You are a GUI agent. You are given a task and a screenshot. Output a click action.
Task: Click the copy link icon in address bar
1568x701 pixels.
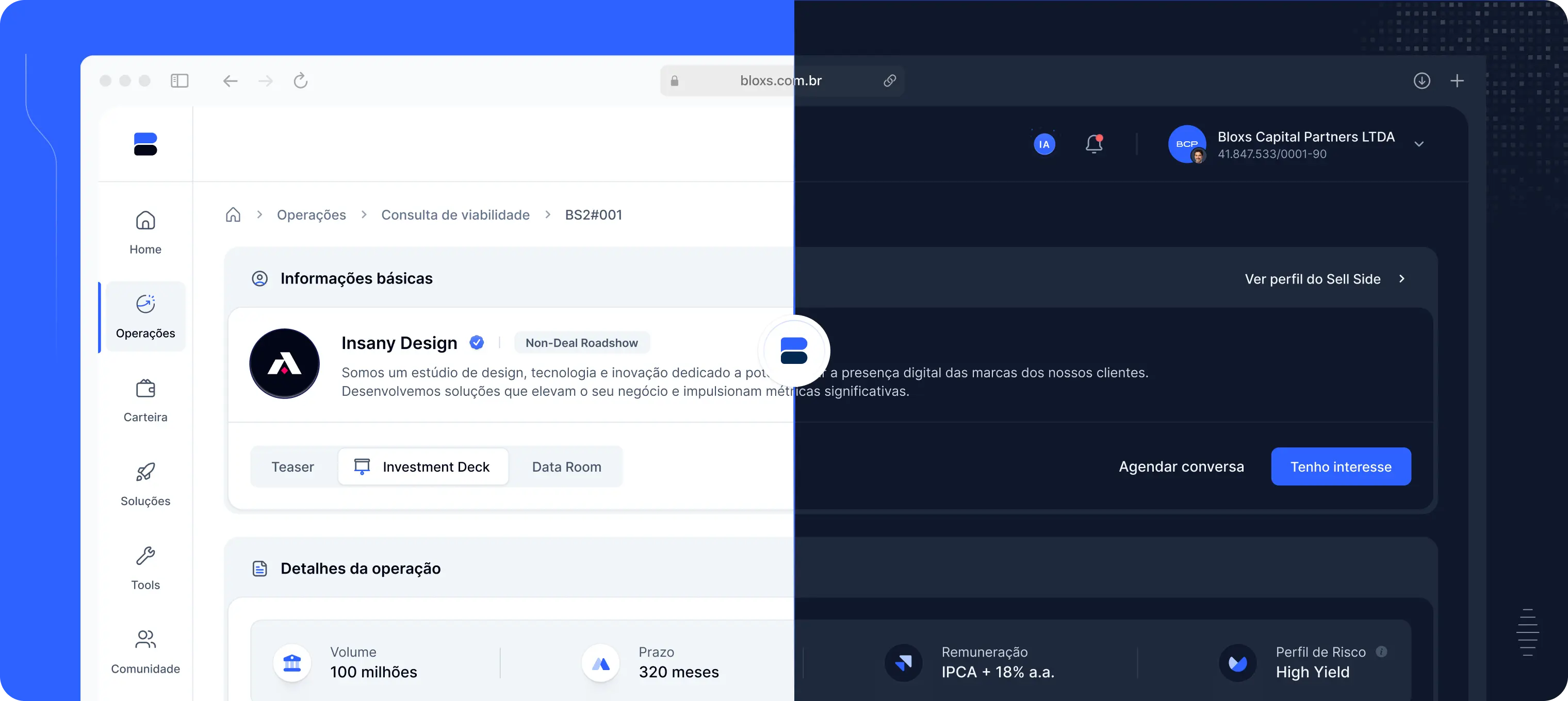[x=889, y=81]
